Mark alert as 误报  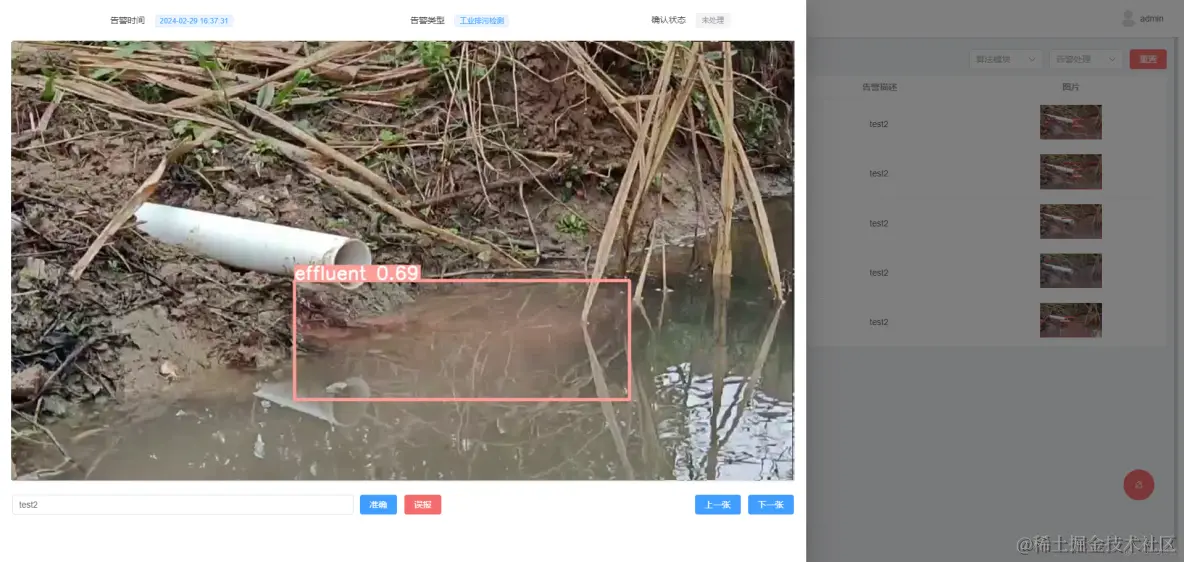point(423,505)
